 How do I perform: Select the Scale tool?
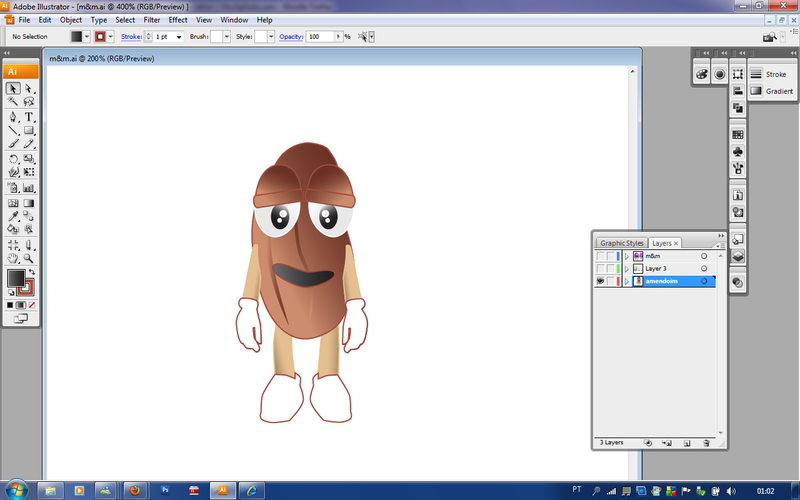click(29, 159)
